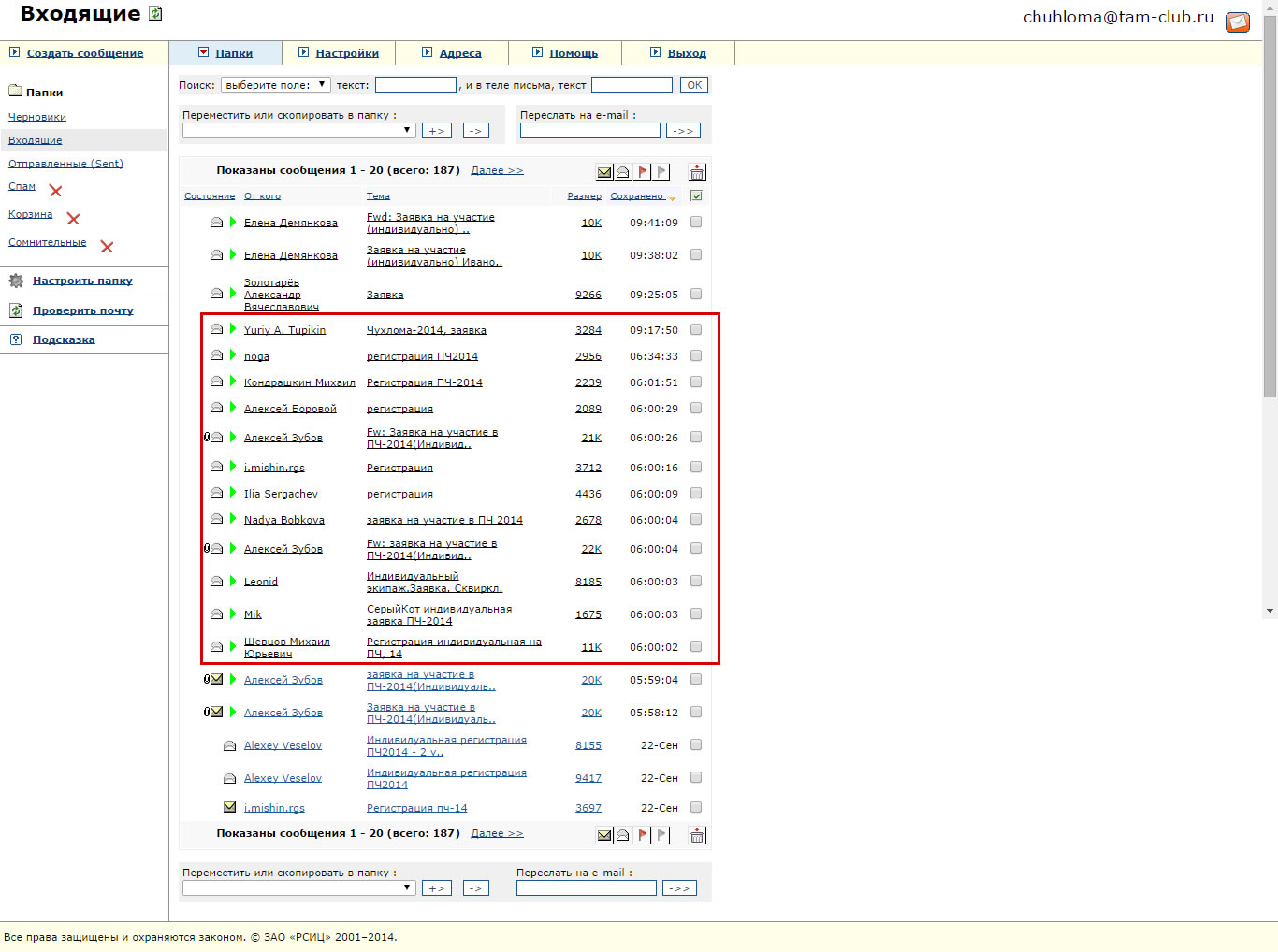The height and width of the screenshot is (952, 1278).
Task: Click the Создать сообщение link
Action: click(84, 53)
